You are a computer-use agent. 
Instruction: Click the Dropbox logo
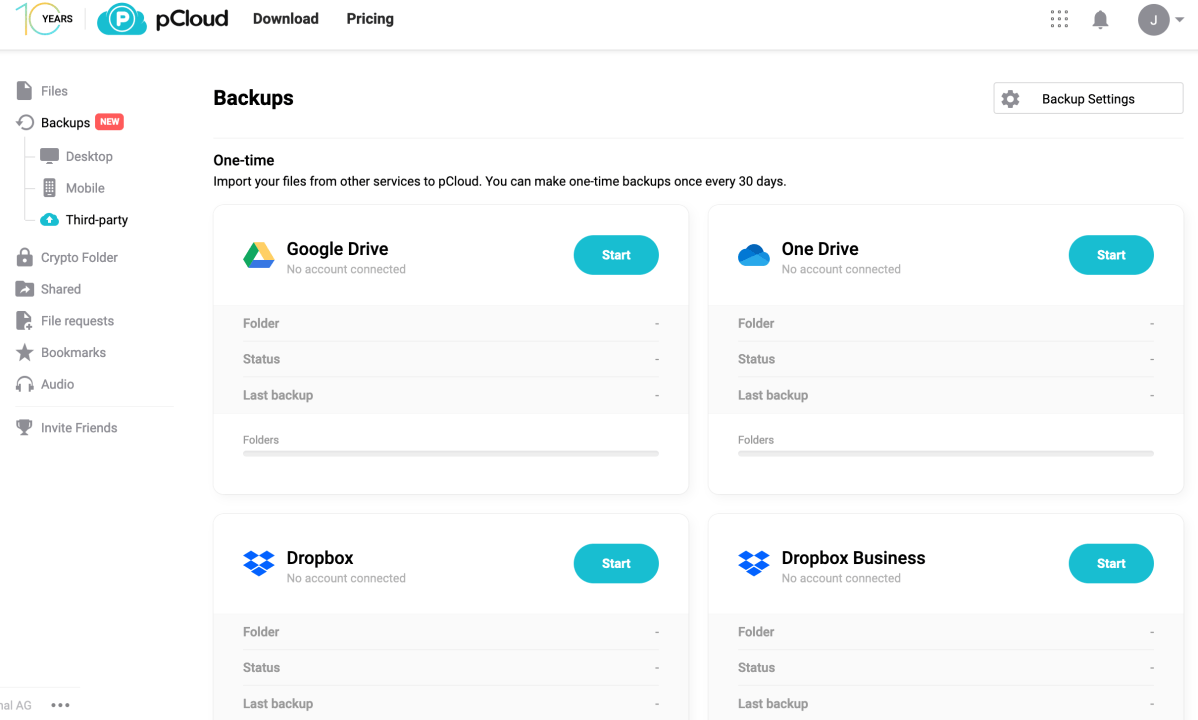click(258, 563)
